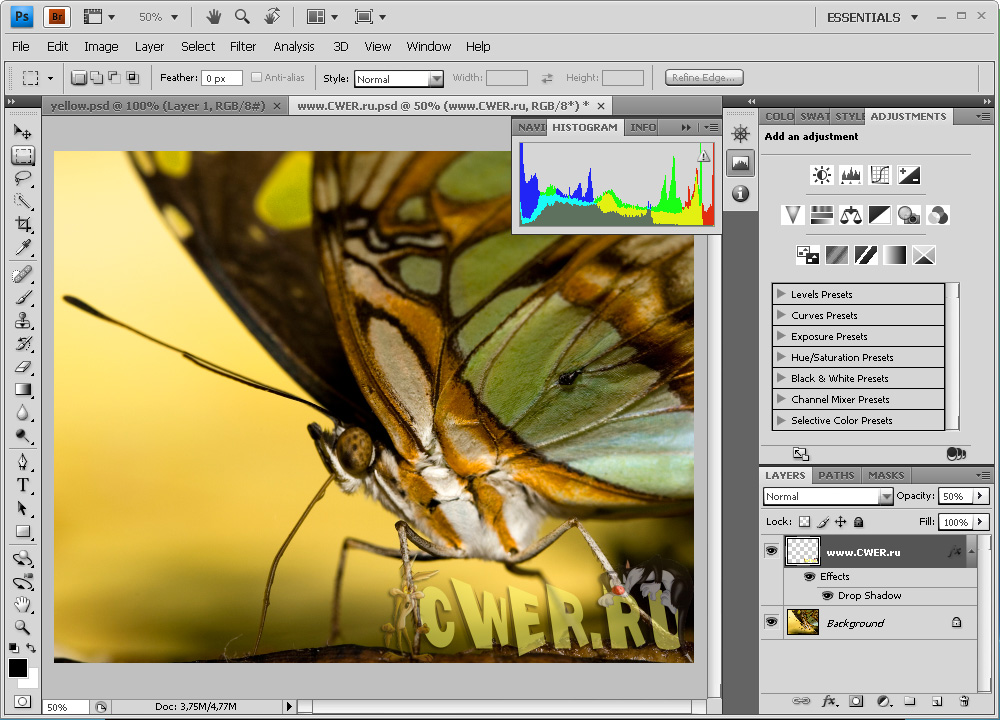
Task: Switch to the yellow.psd document tab
Action: tap(157, 105)
